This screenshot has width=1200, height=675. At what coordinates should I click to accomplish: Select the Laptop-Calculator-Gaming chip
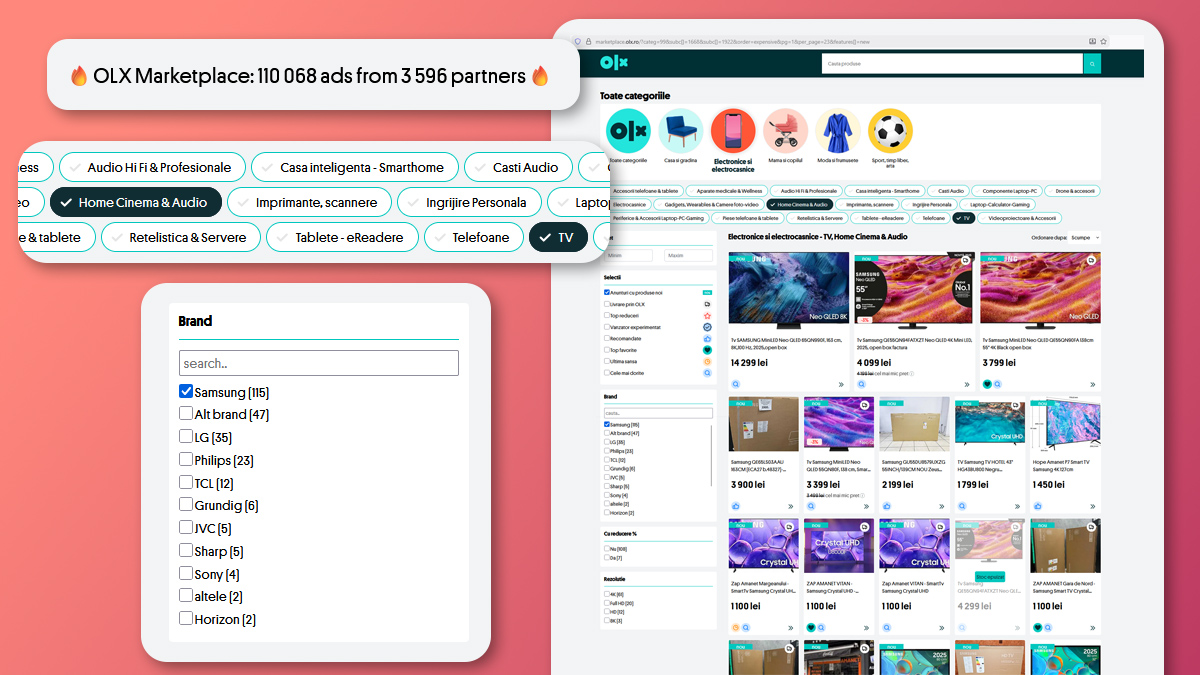[x=995, y=204]
